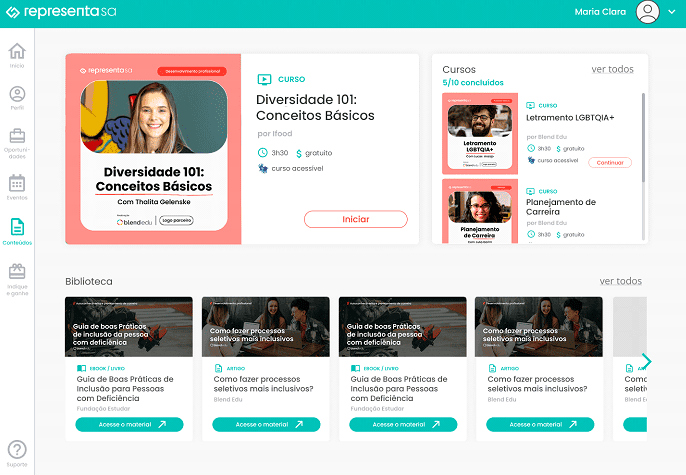This screenshot has height=475, width=686.
Task: Click ver todos in Biblioteca
Action: 620,281
